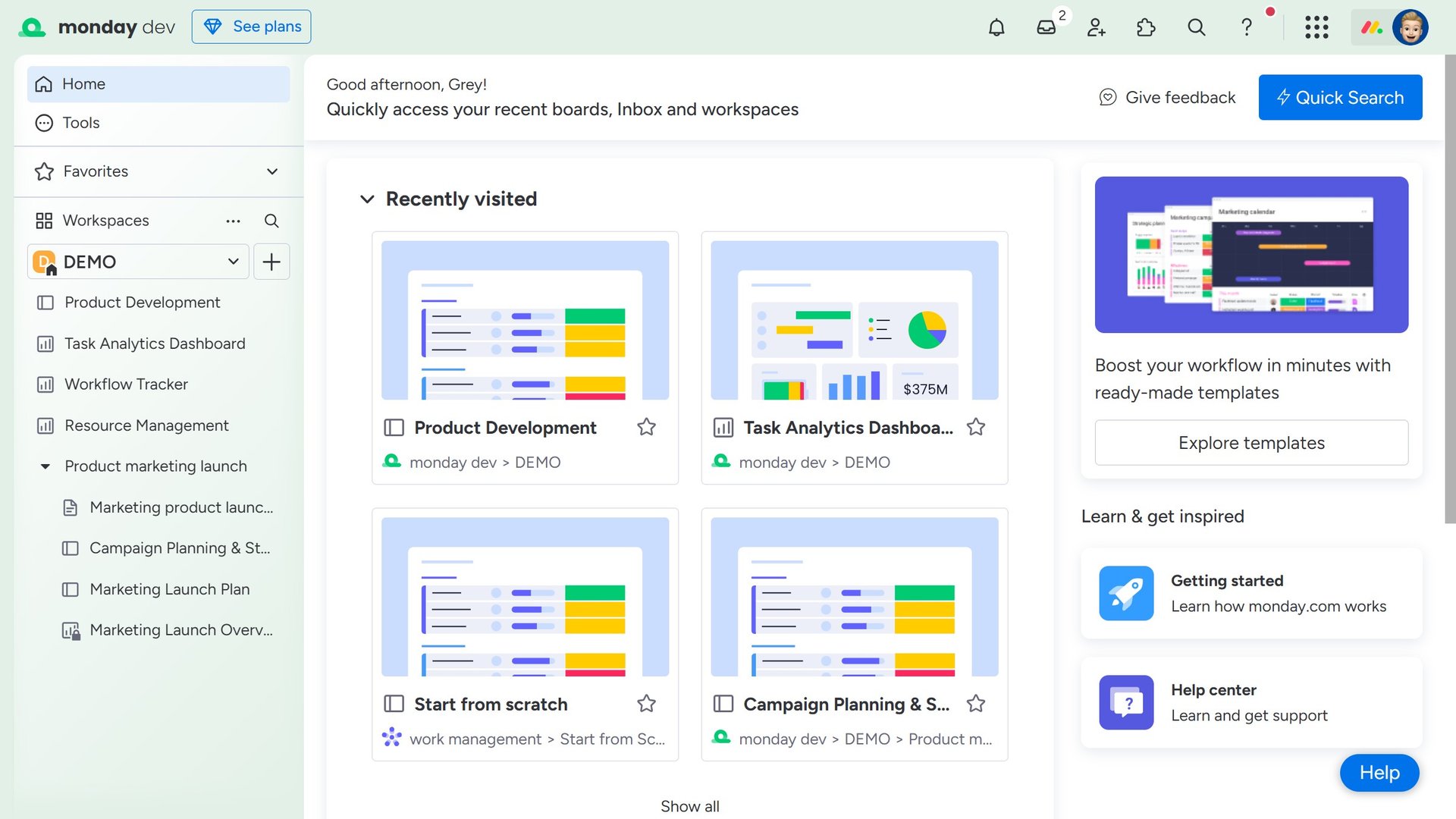Open the notifications bell

(x=996, y=27)
